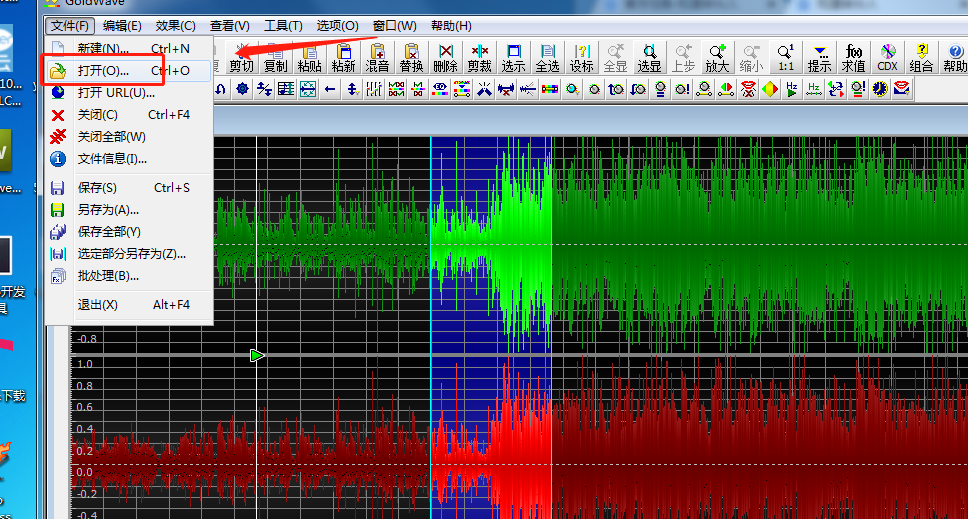
Task: Click the 混音 (mix) toolbar button
Action: pos(377,57)
